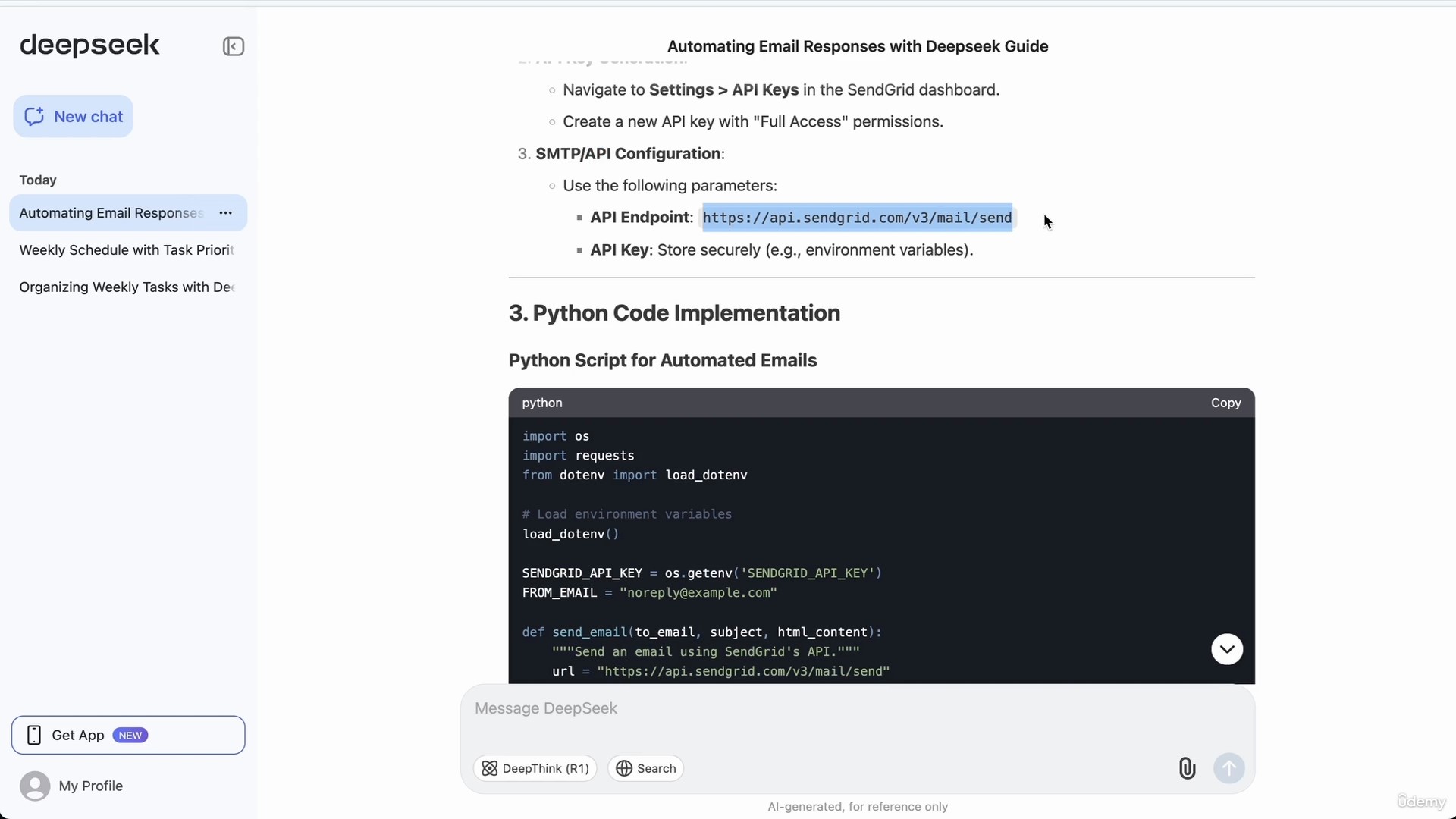Image resolution: width=1456 pixels, height=819 pixels.
Task: Toggle DeepThink (R1) mode
Action: tap(535, 768)
